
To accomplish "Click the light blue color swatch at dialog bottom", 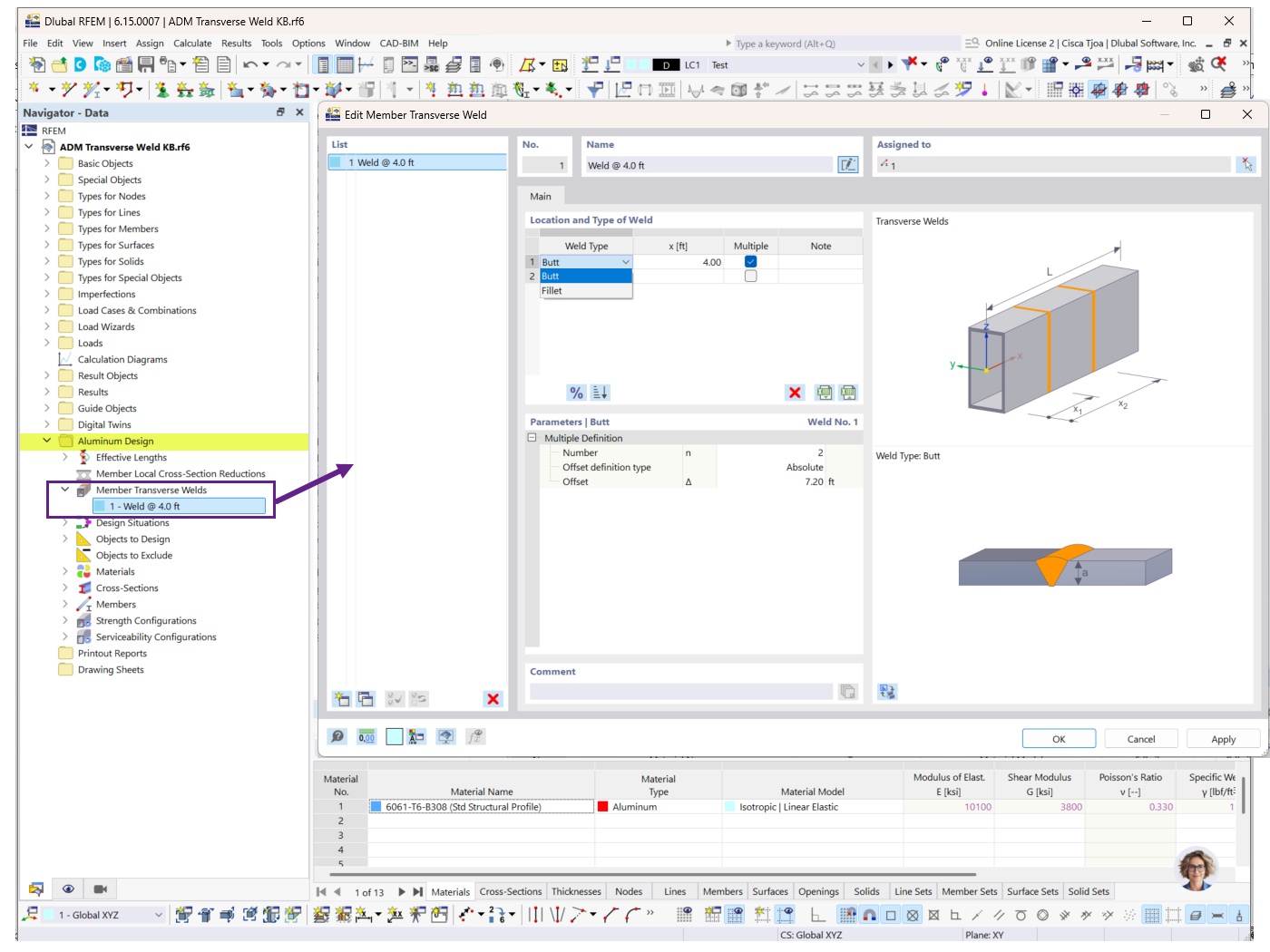I will tap(394, 737).
